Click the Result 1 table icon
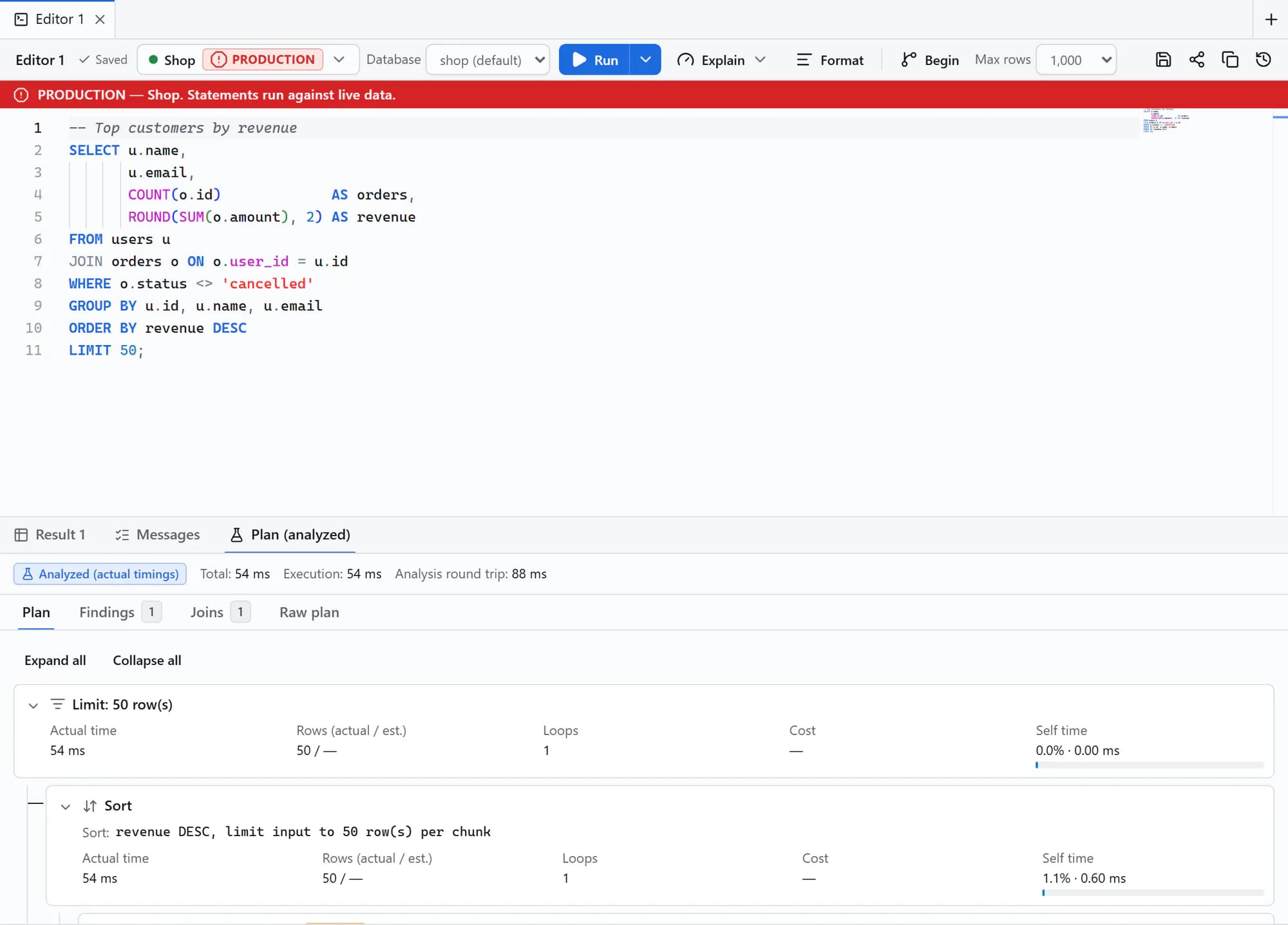The image size is (1288, 925). click(21, 535)
